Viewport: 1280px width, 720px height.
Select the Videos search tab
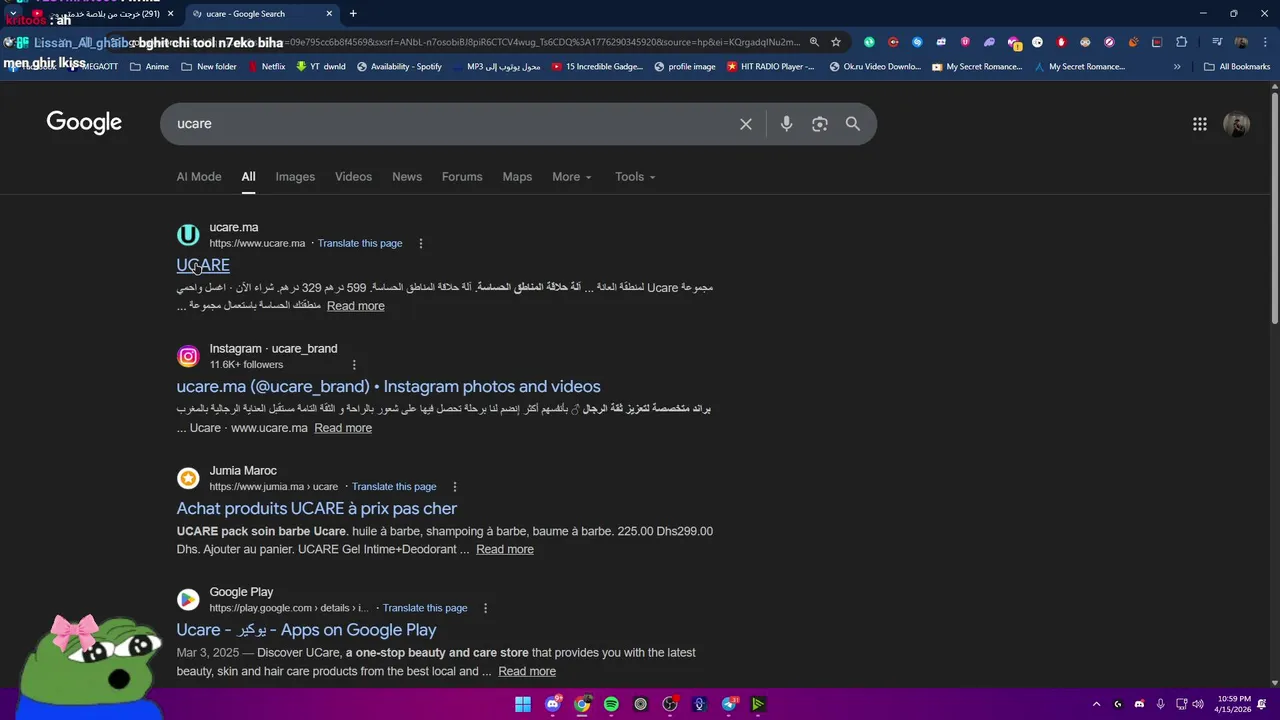click(353, 177)
